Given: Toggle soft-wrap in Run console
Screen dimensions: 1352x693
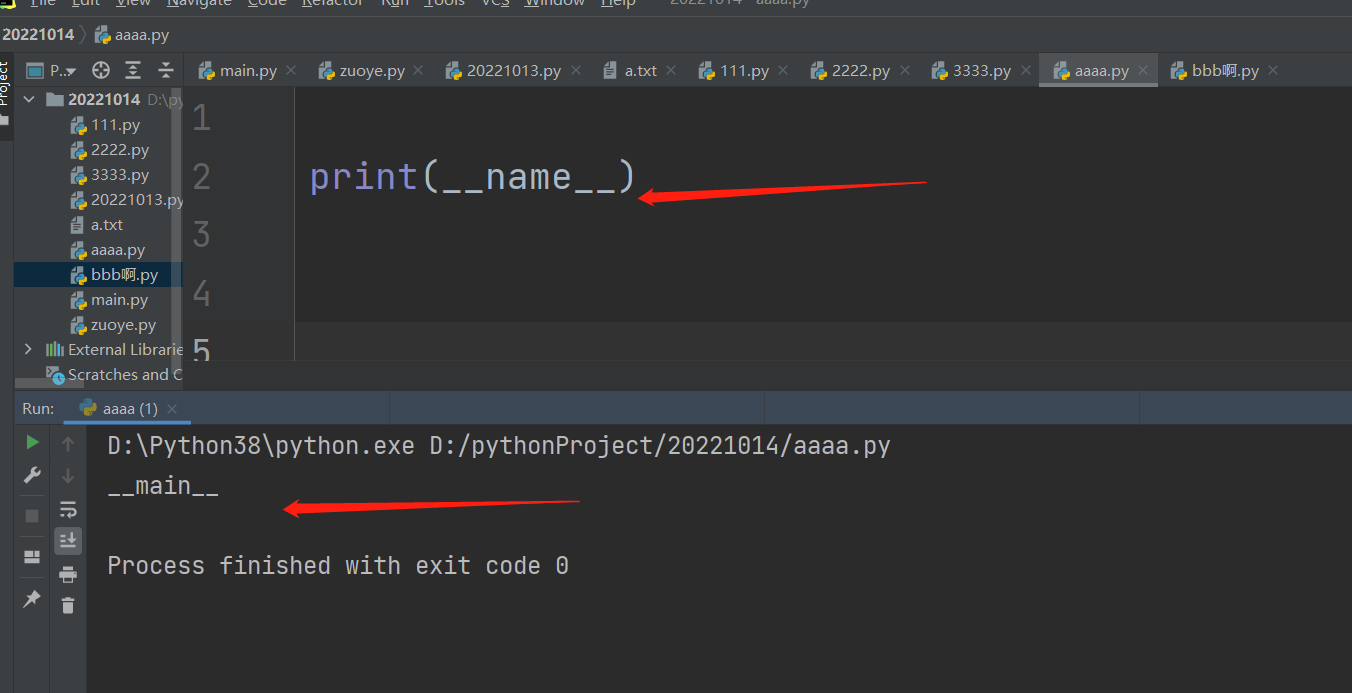Looking at the screenshot, I should click(68, 509).
